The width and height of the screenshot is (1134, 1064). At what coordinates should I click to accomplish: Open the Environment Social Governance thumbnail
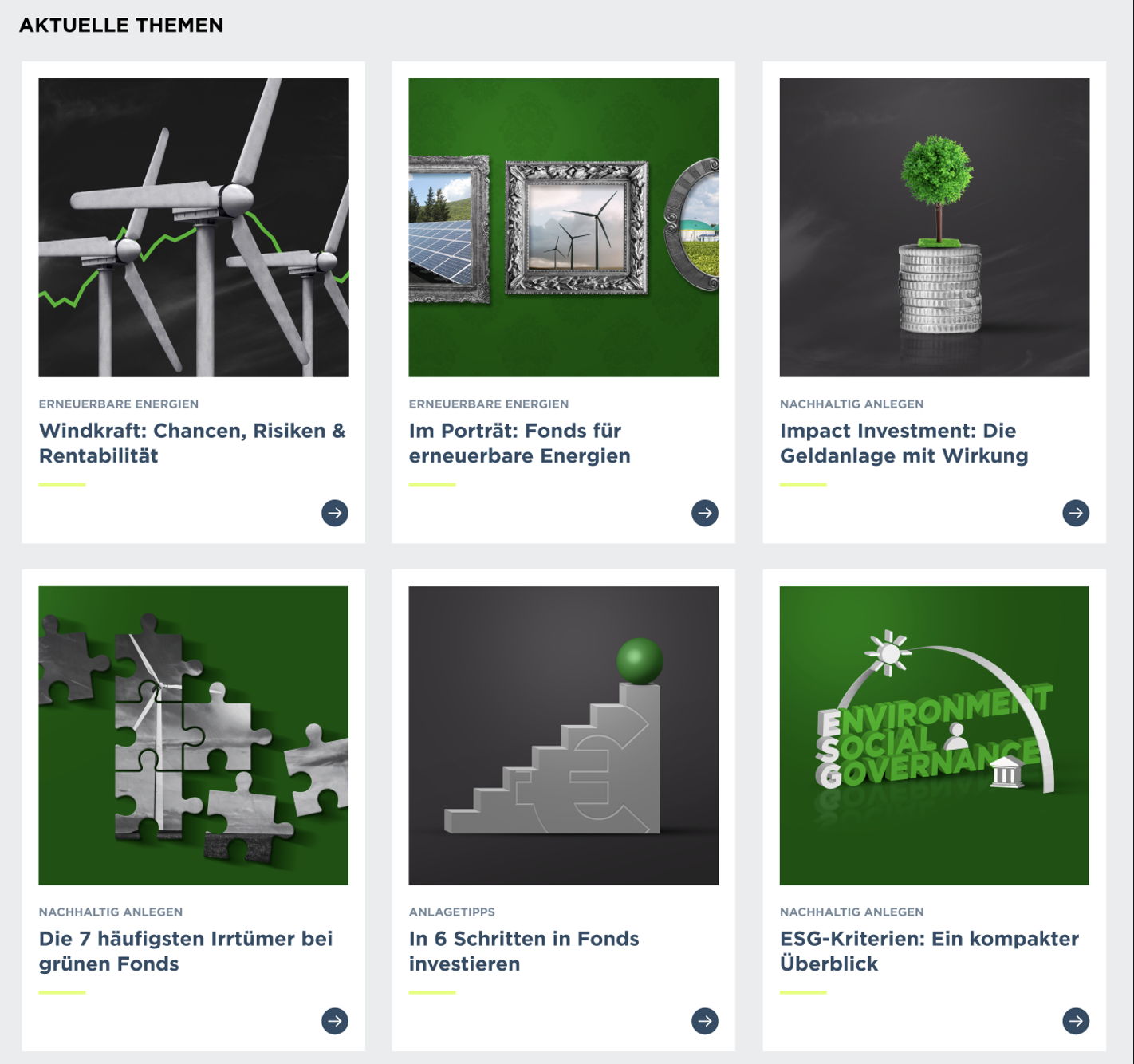tap(935, 735)
